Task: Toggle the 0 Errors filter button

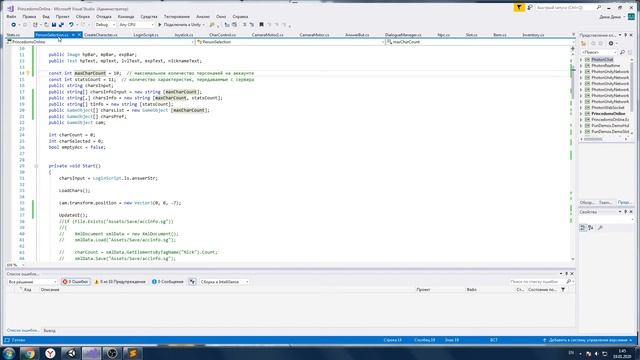Action: tap(76, 282)
